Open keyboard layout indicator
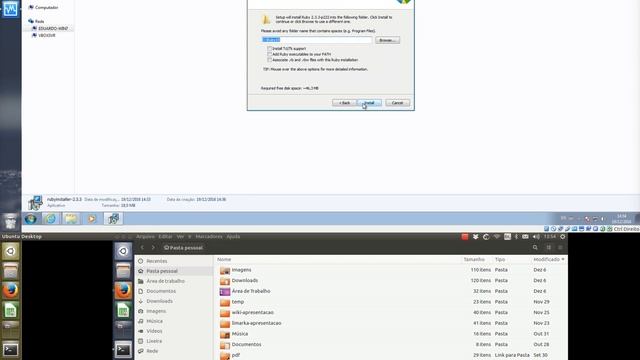The height and width of the screenshot is (360, 640). [x=507, y=237]
